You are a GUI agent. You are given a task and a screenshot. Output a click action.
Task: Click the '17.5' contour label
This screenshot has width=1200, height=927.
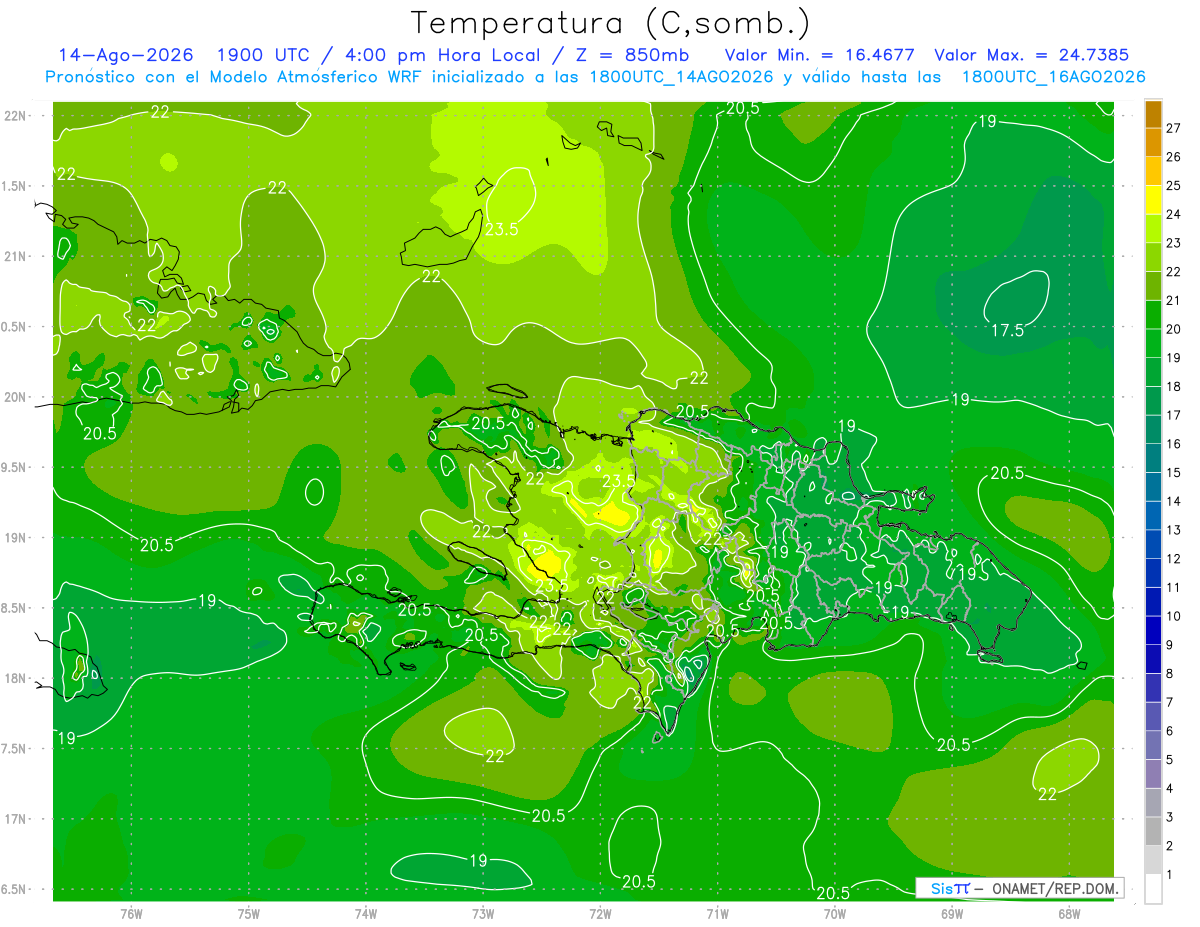pos(1006,330)
